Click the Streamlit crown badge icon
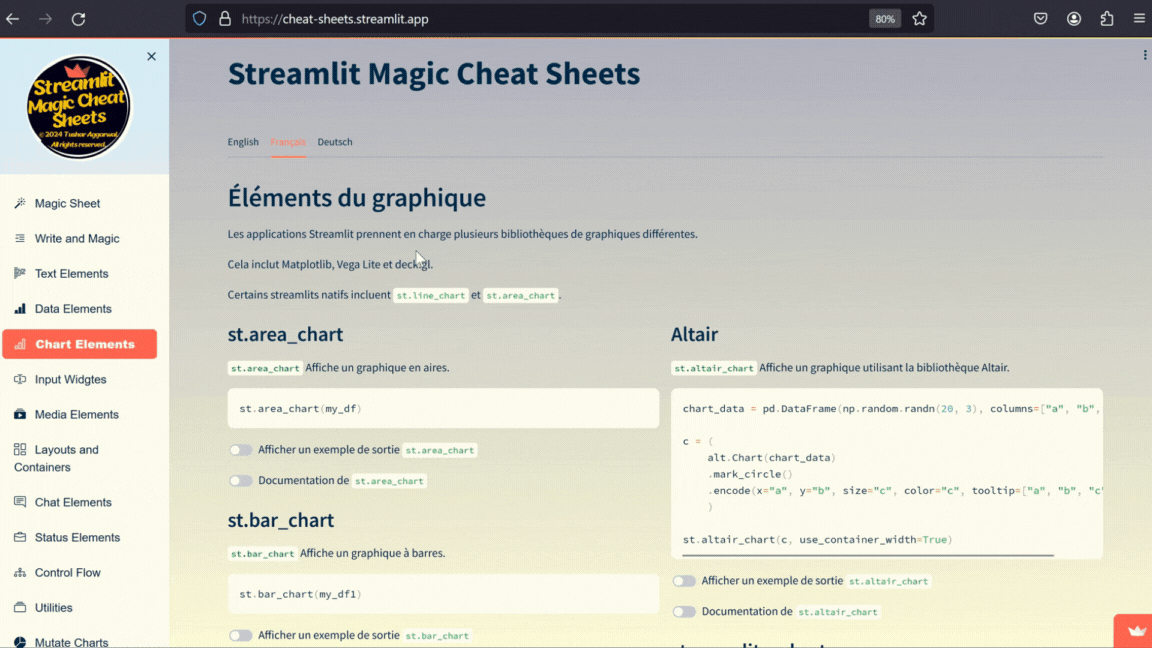Image resolution: width=1152 pixels, height=648 pixels. coord(1137,631)
